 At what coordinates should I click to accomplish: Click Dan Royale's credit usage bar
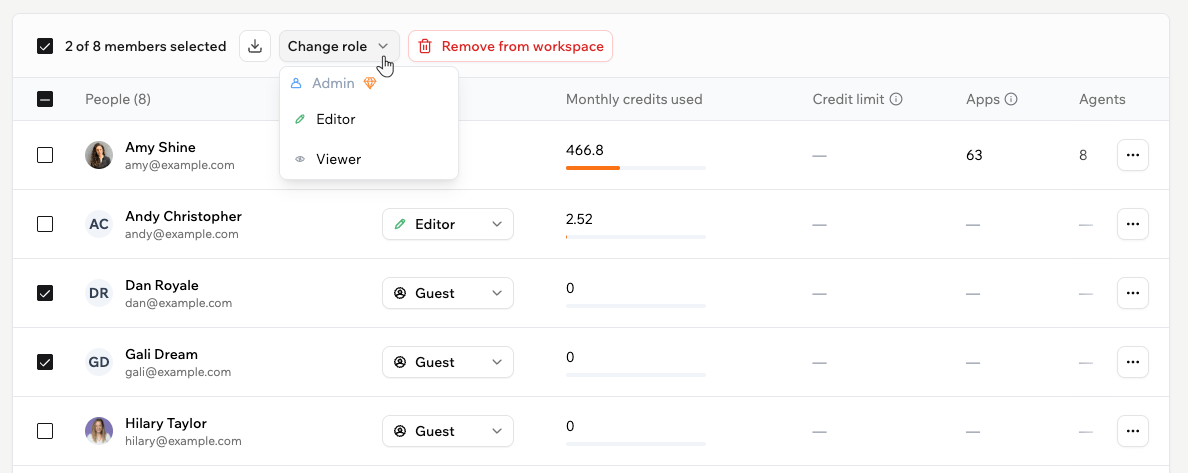click(636, 305)
